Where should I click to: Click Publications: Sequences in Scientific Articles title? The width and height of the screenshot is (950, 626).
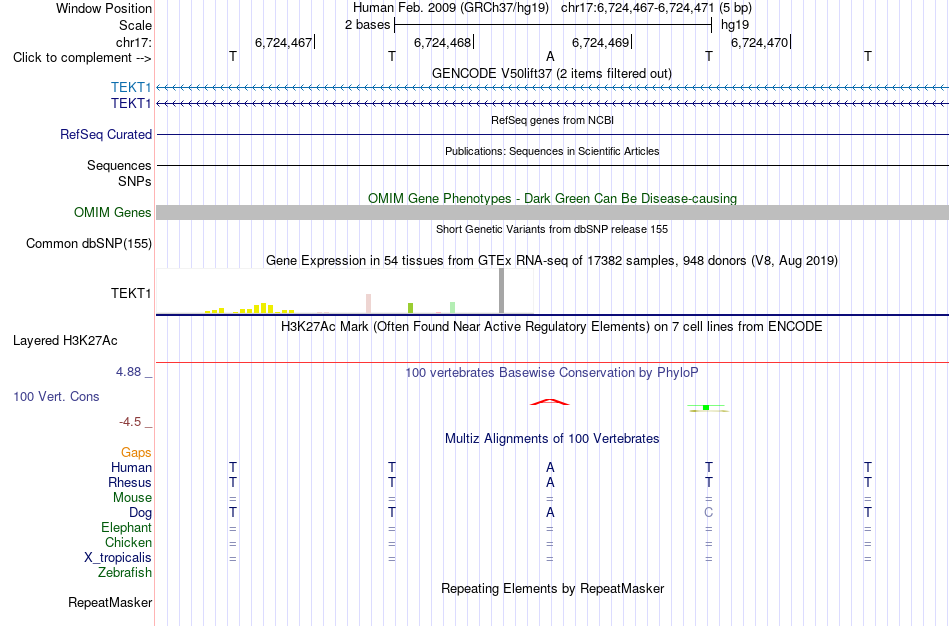(x=552, y=151)
